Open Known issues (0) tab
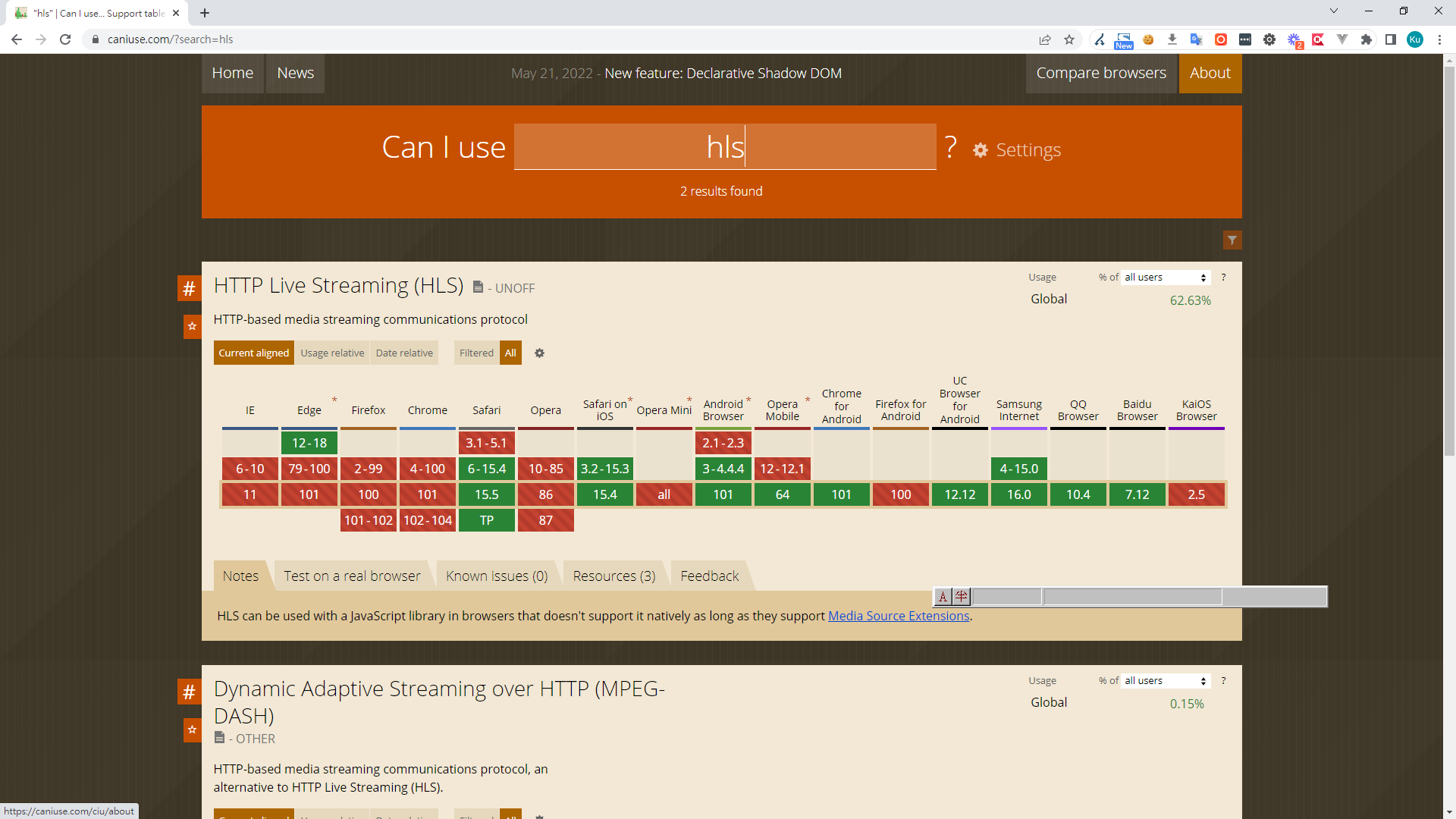1456x819 pixels. tap(497, 576)
